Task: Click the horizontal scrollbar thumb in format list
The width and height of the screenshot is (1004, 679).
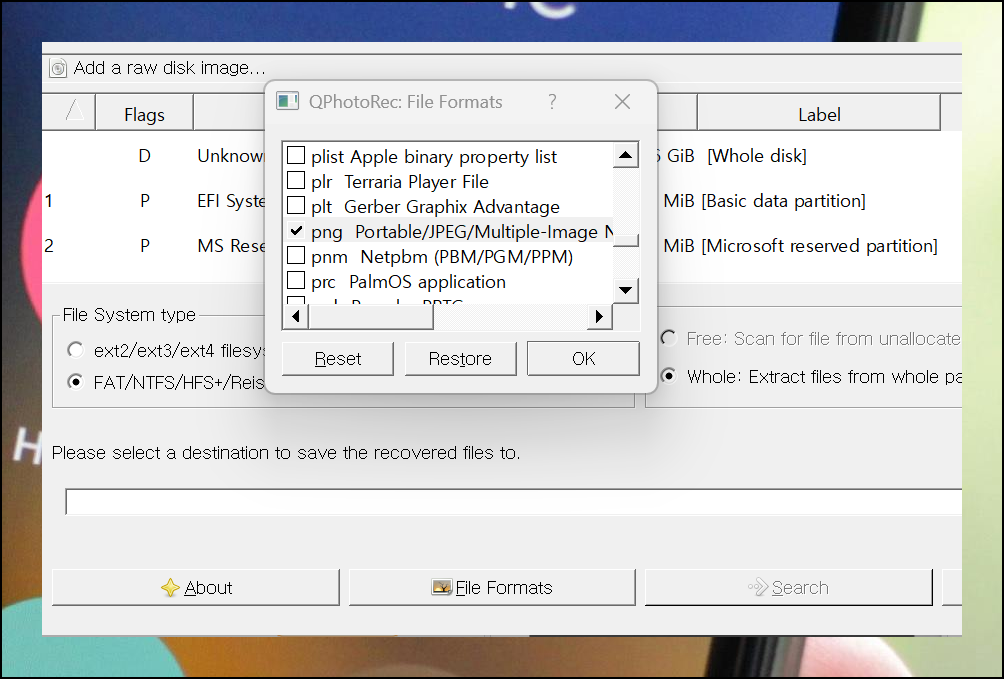Action: (371, 316)
